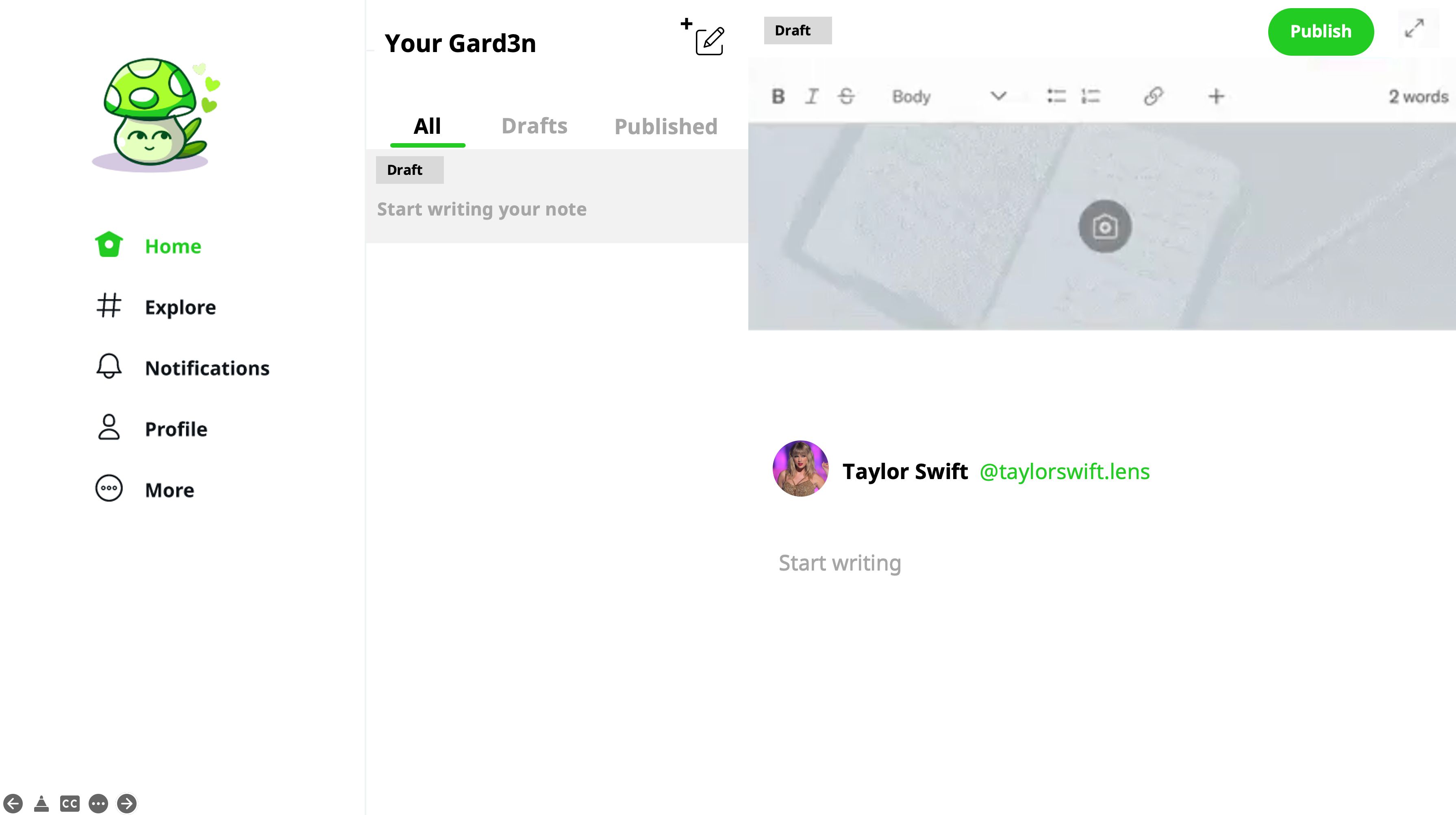
Task: Click the unordered list icon
Action: pyautogui.click(x=1056, y=96)
